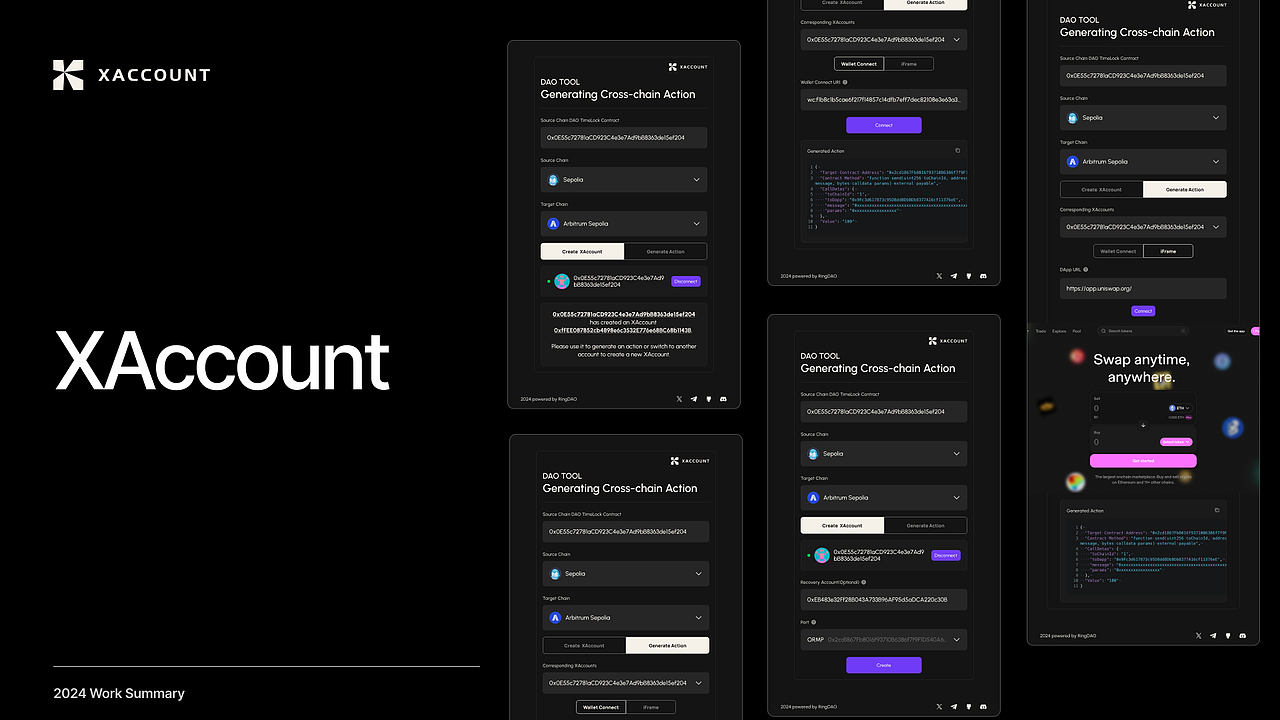Image resolution: width=1280 pixels, height=720 pixels.
Task: Open Trade menu in Uniswap iFrame
Action: click(x=1041, y=331)
